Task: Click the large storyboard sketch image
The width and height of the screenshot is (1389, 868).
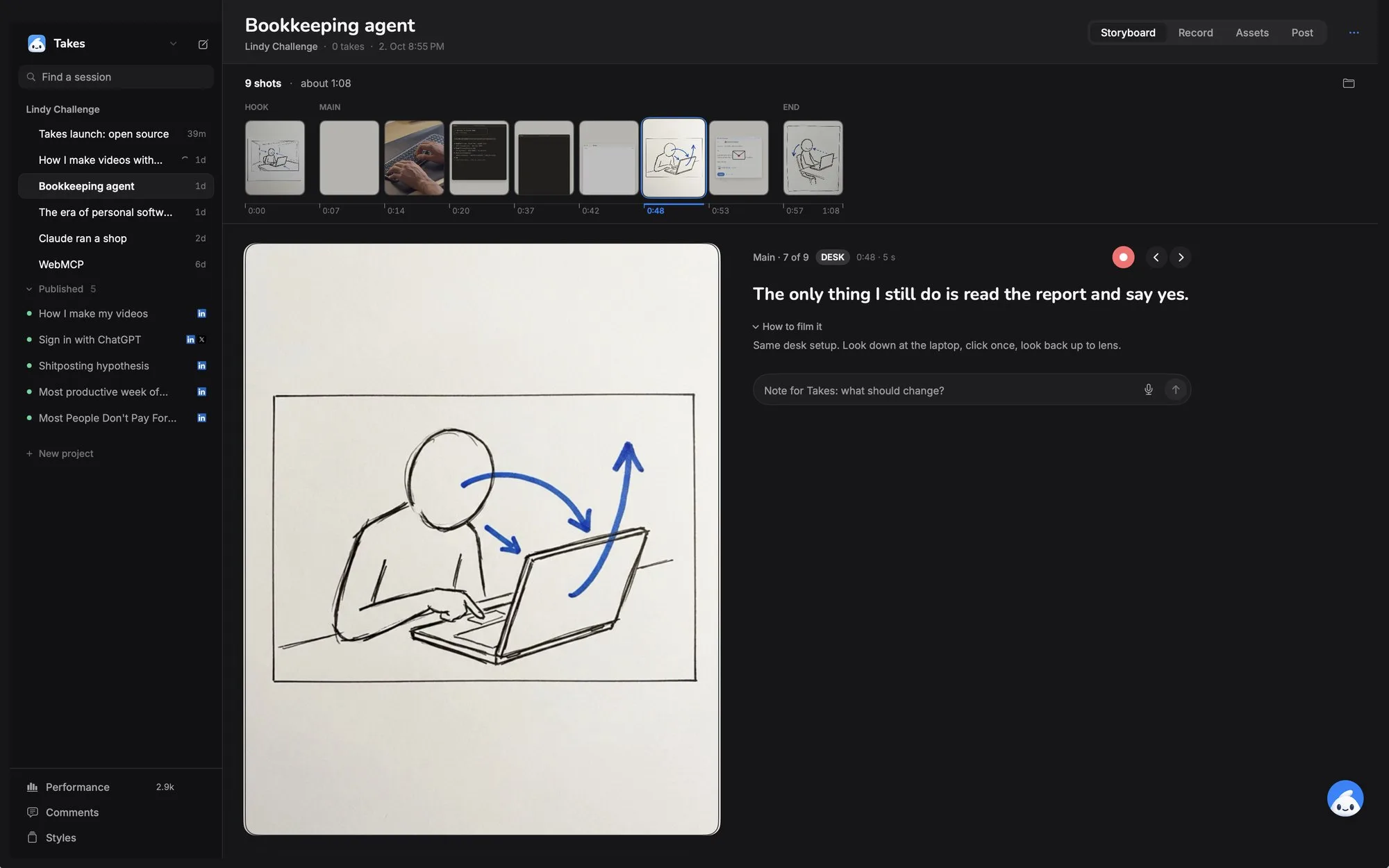Action: [x=482, y=539]
